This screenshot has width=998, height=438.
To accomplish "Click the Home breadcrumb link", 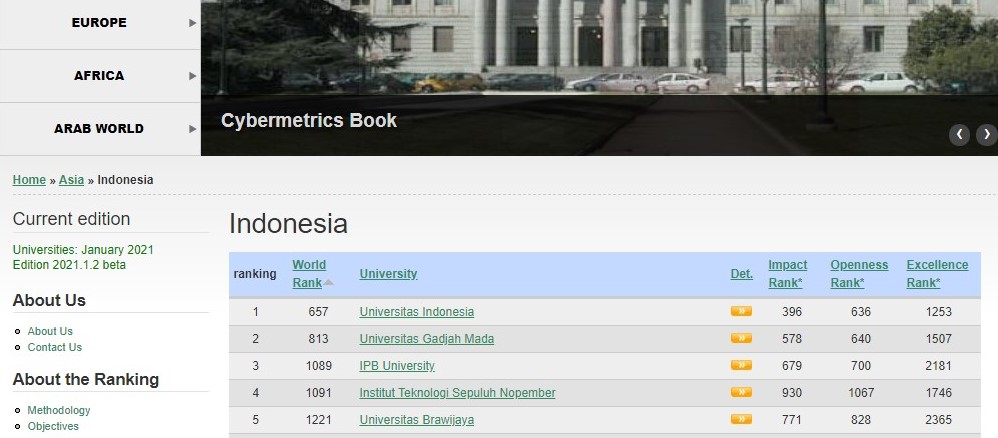I will pyautogui.click(x=29, y=180).
